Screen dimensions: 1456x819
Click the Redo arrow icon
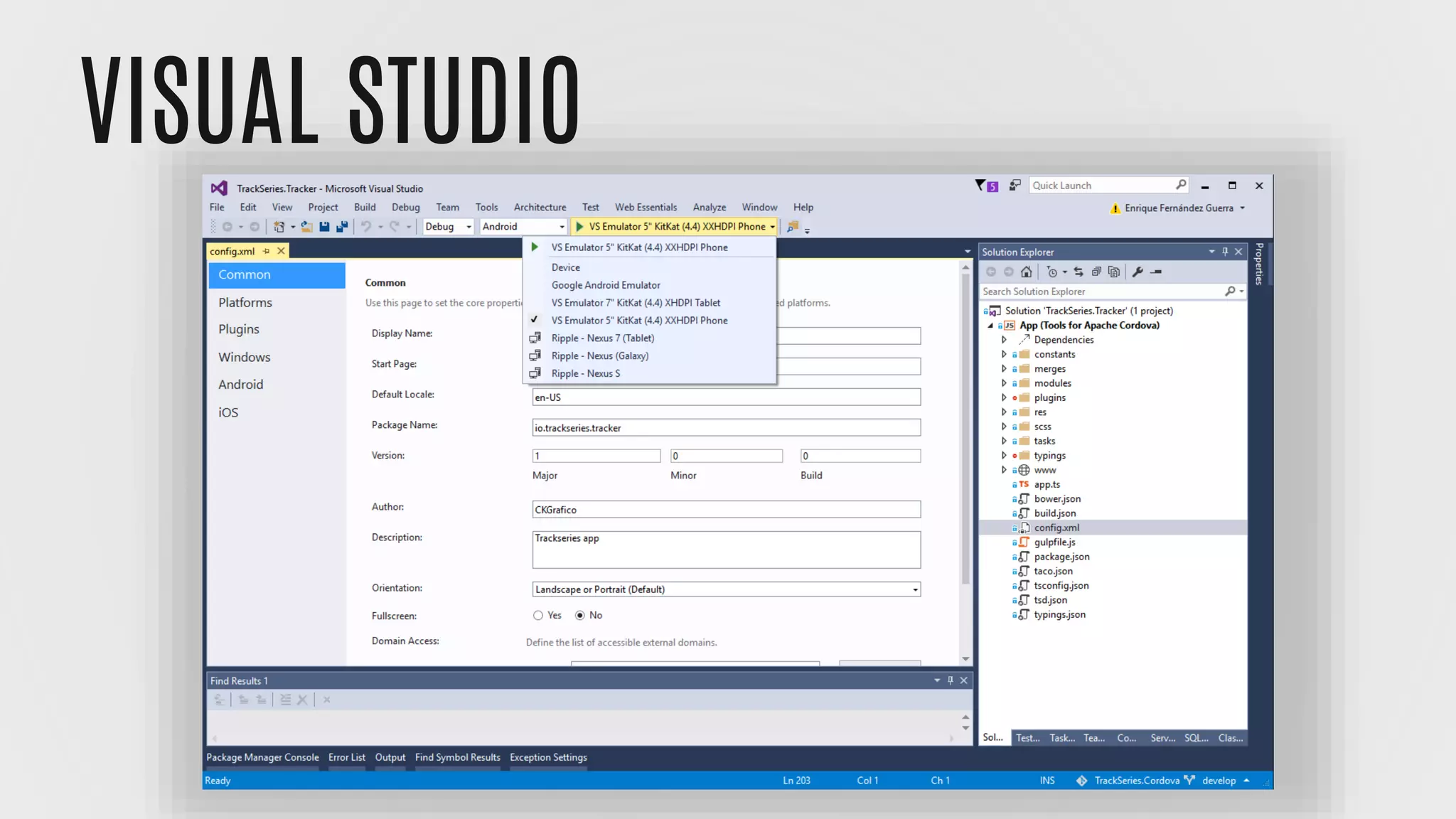click(x=394, y=227)
